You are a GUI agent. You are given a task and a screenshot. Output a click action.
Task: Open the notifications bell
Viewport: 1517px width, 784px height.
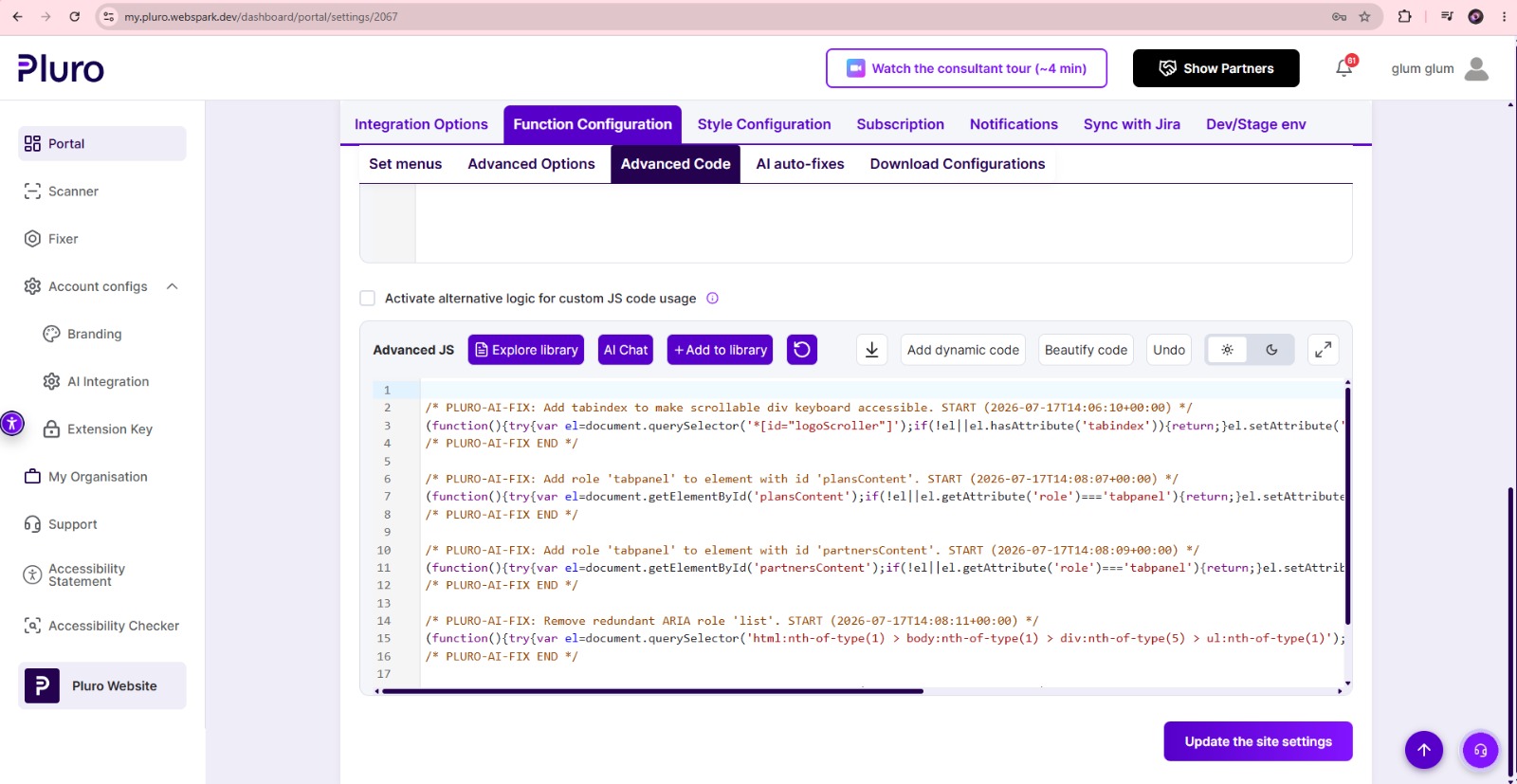click(1344, 67)
